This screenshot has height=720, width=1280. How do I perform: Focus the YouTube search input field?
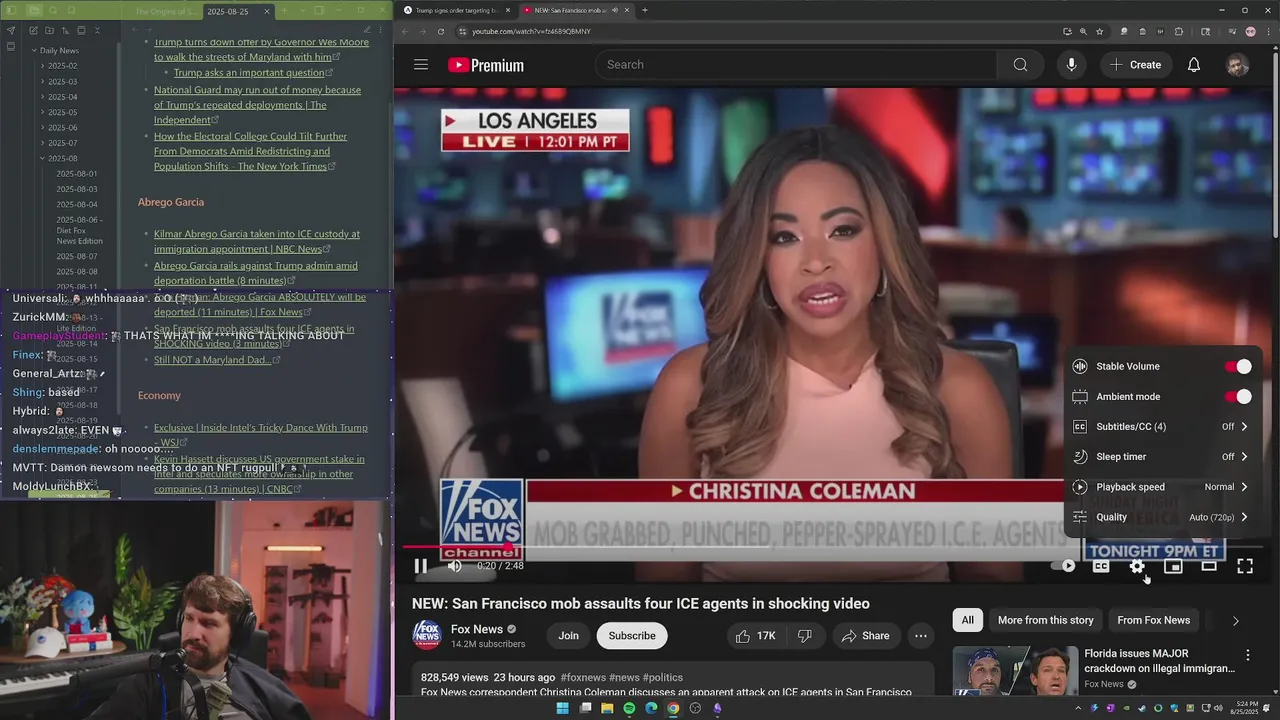point(796,65)
